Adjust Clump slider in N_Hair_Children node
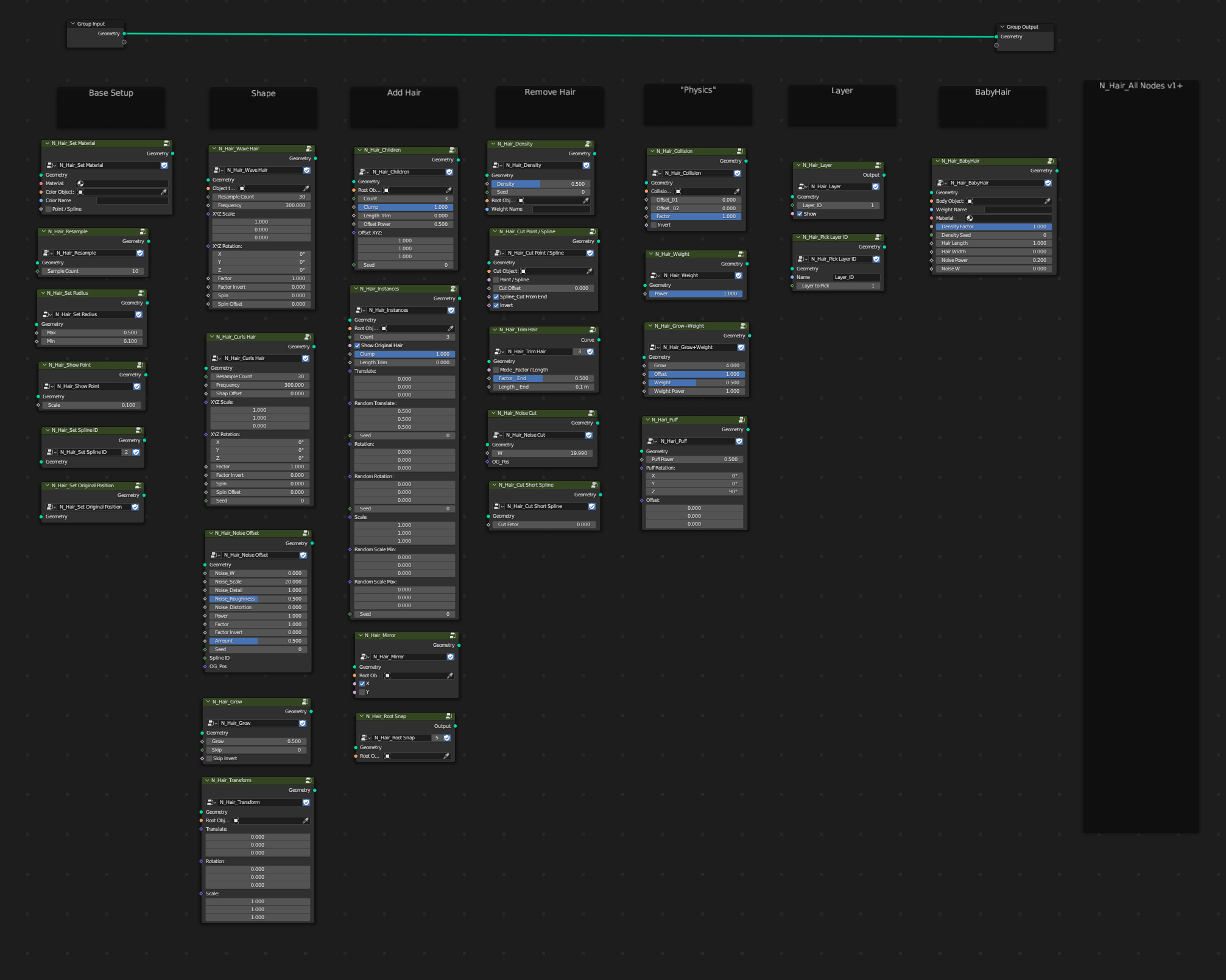Viewport: 1226px width, 980px height. pos(405,207)
